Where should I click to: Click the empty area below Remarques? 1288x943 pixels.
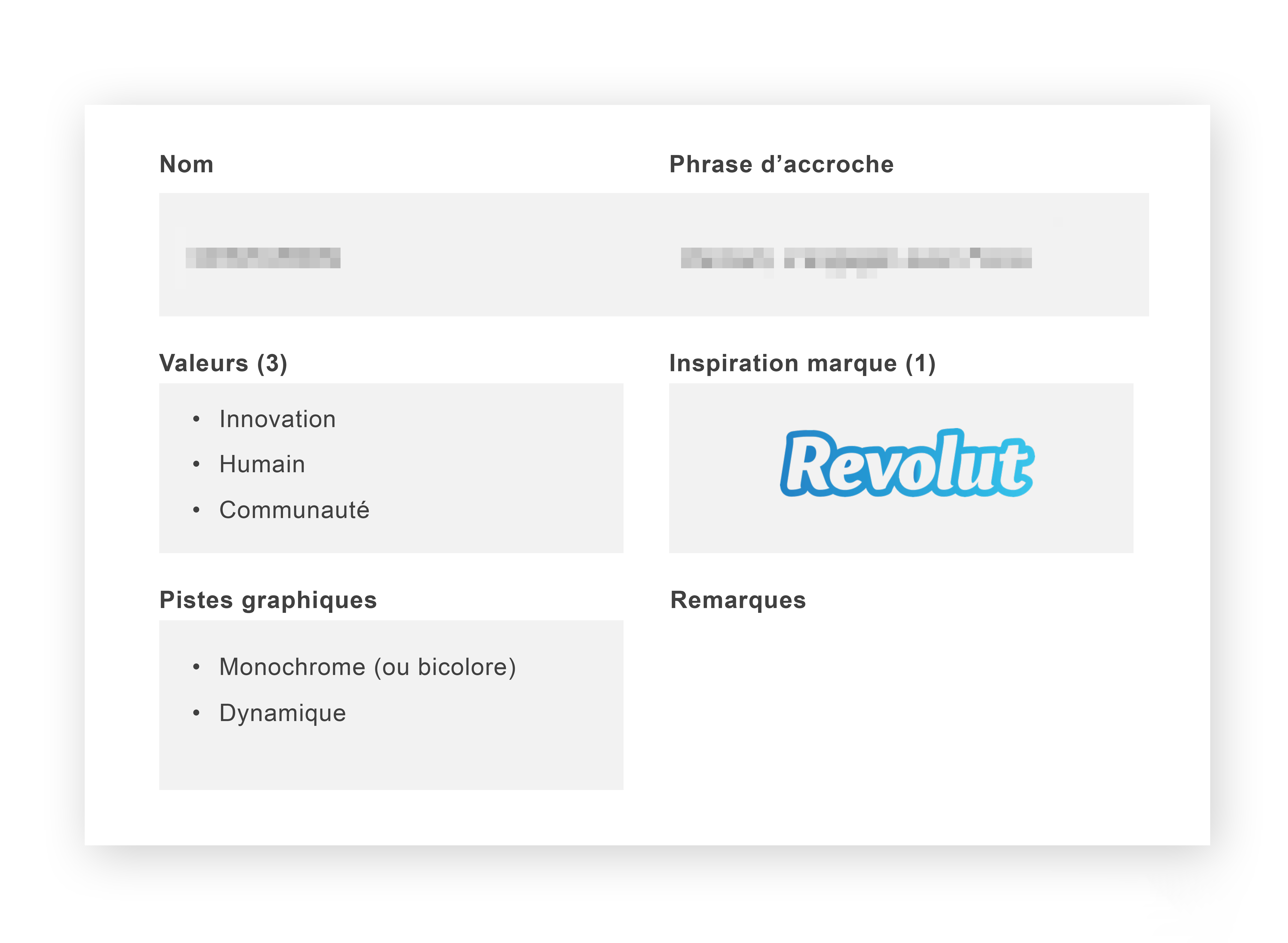point(901,705)
